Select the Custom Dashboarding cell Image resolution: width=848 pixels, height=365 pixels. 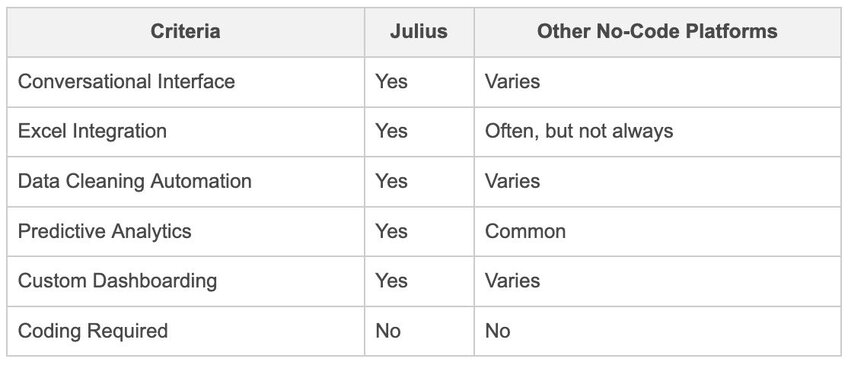click(186, 281)
